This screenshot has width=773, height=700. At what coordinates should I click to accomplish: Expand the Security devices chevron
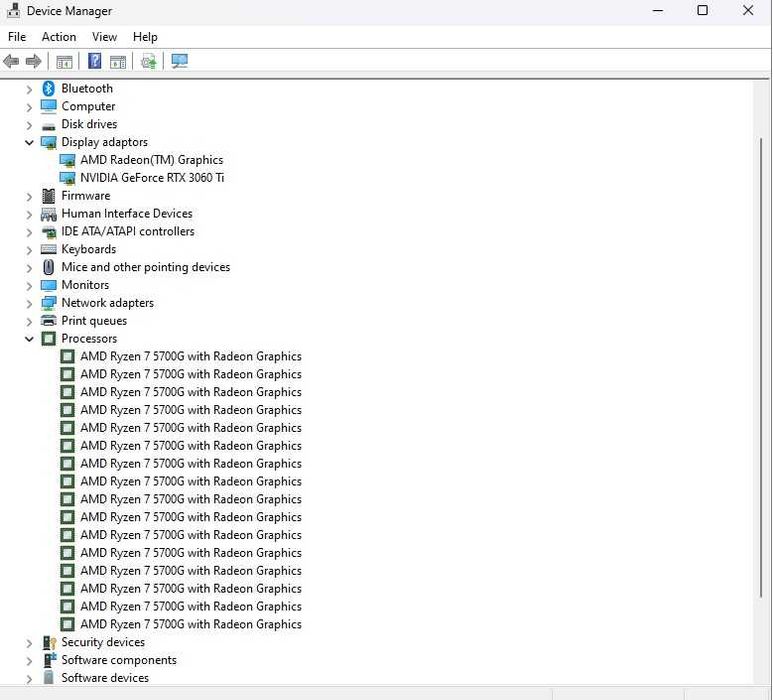pyautogui.click(x=29, y=643)
